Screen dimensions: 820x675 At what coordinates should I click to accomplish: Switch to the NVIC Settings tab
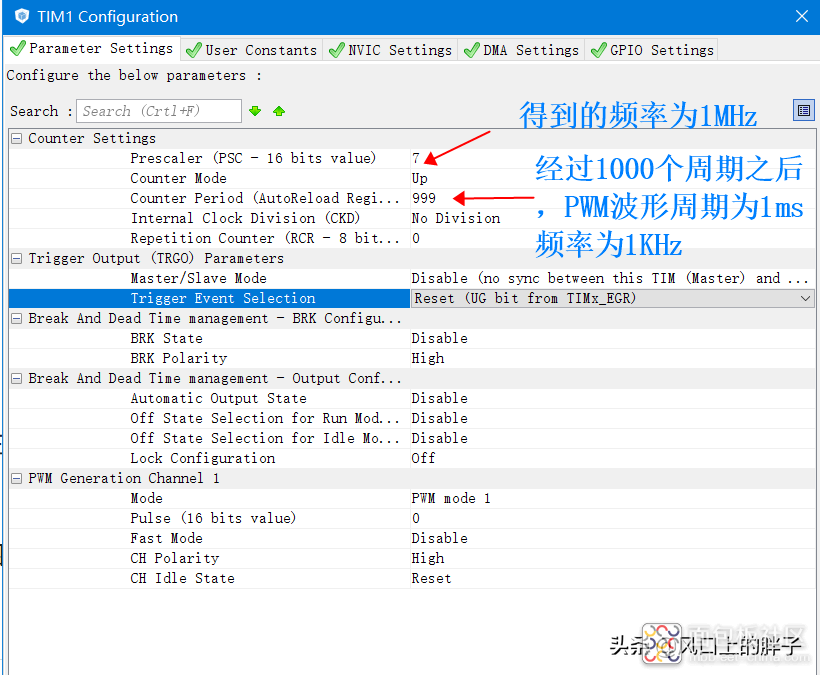pyautogui.click(x=390, y=50)
